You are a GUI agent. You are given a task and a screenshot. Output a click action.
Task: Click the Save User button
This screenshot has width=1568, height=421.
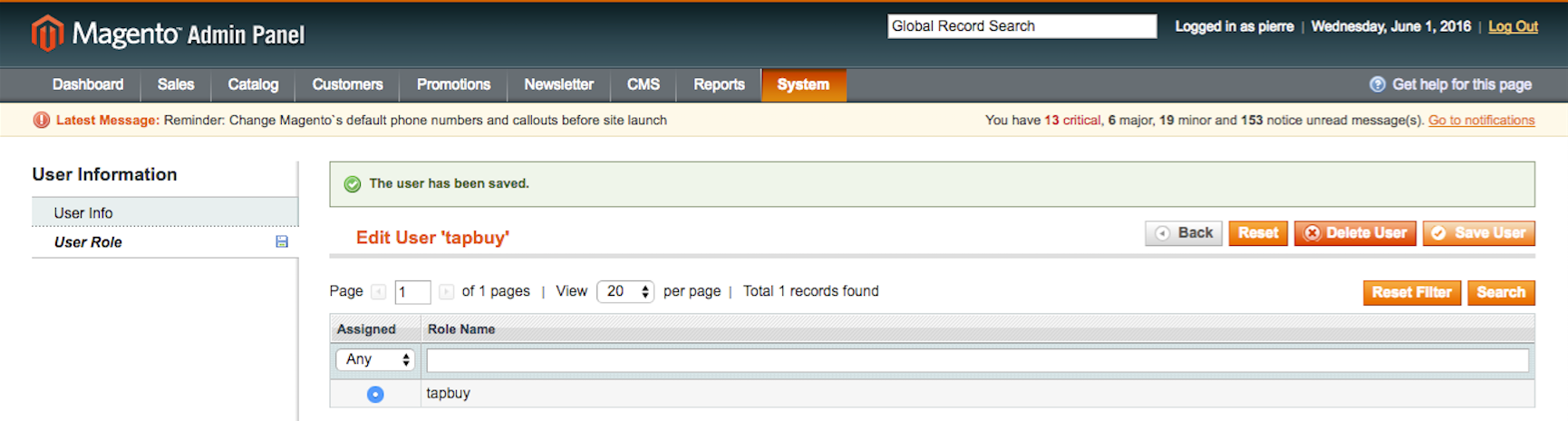click(1478, 233)
